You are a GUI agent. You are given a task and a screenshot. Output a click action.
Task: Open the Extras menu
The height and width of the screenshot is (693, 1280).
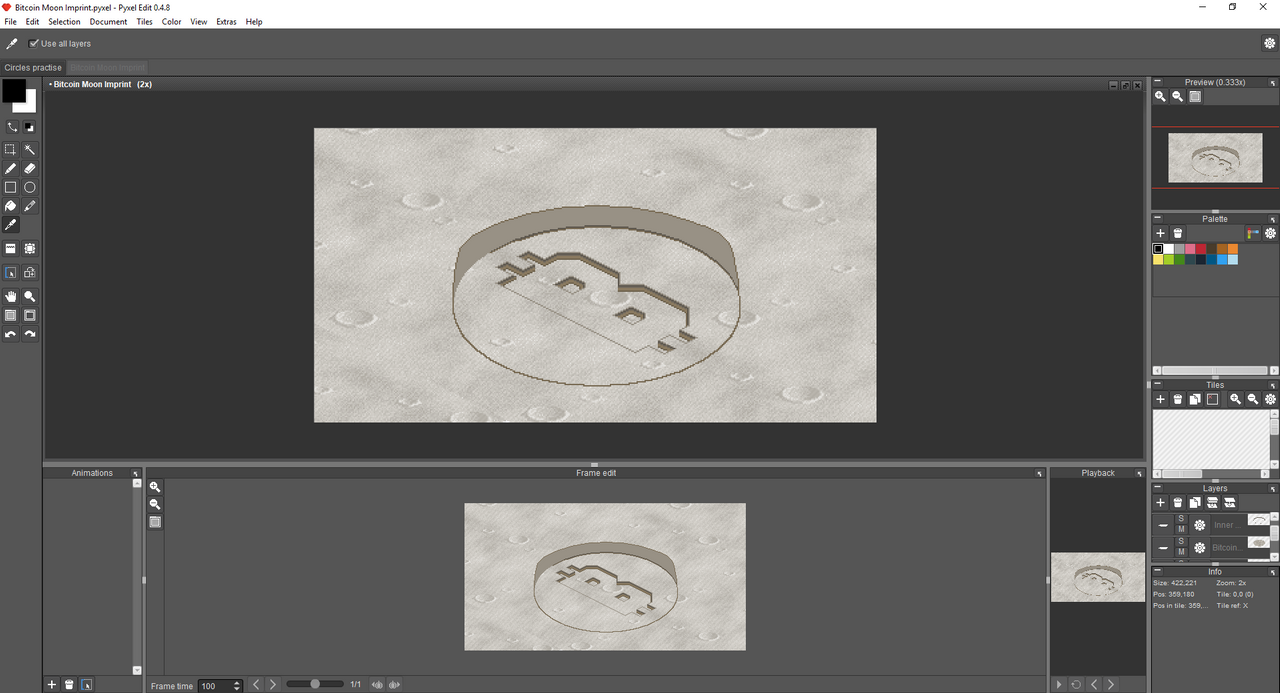point(226,21)
